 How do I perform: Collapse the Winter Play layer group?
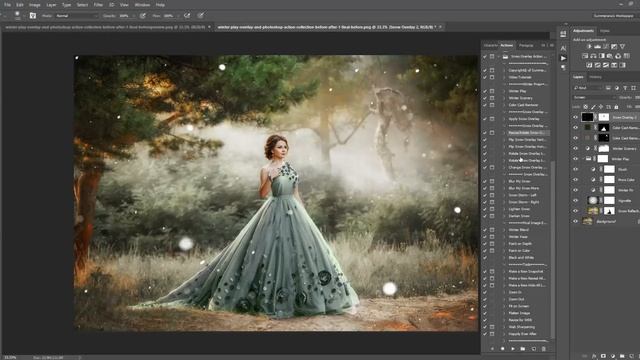(x=584, y=159)
